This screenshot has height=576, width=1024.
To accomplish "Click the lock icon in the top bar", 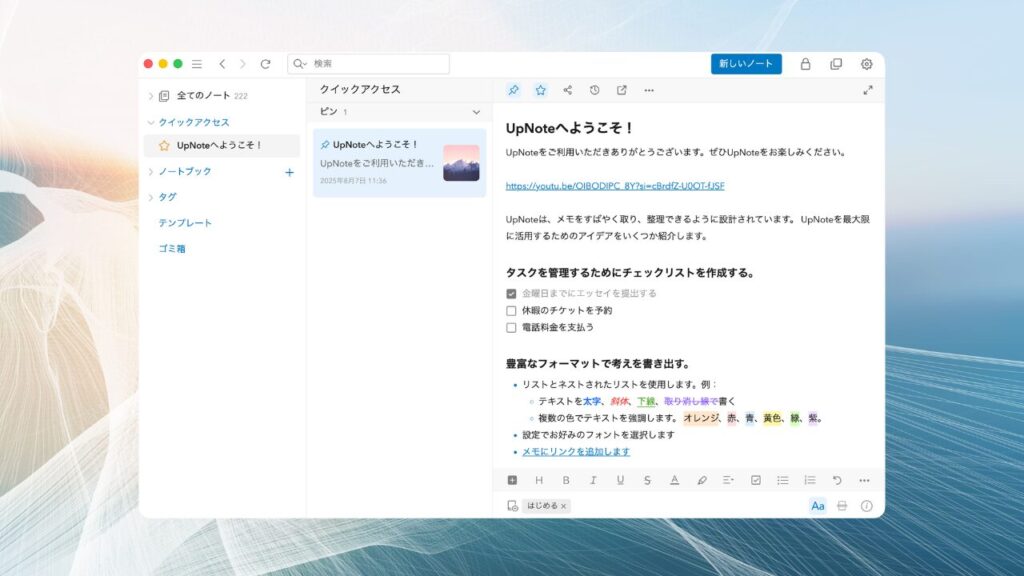I will 805,64.
